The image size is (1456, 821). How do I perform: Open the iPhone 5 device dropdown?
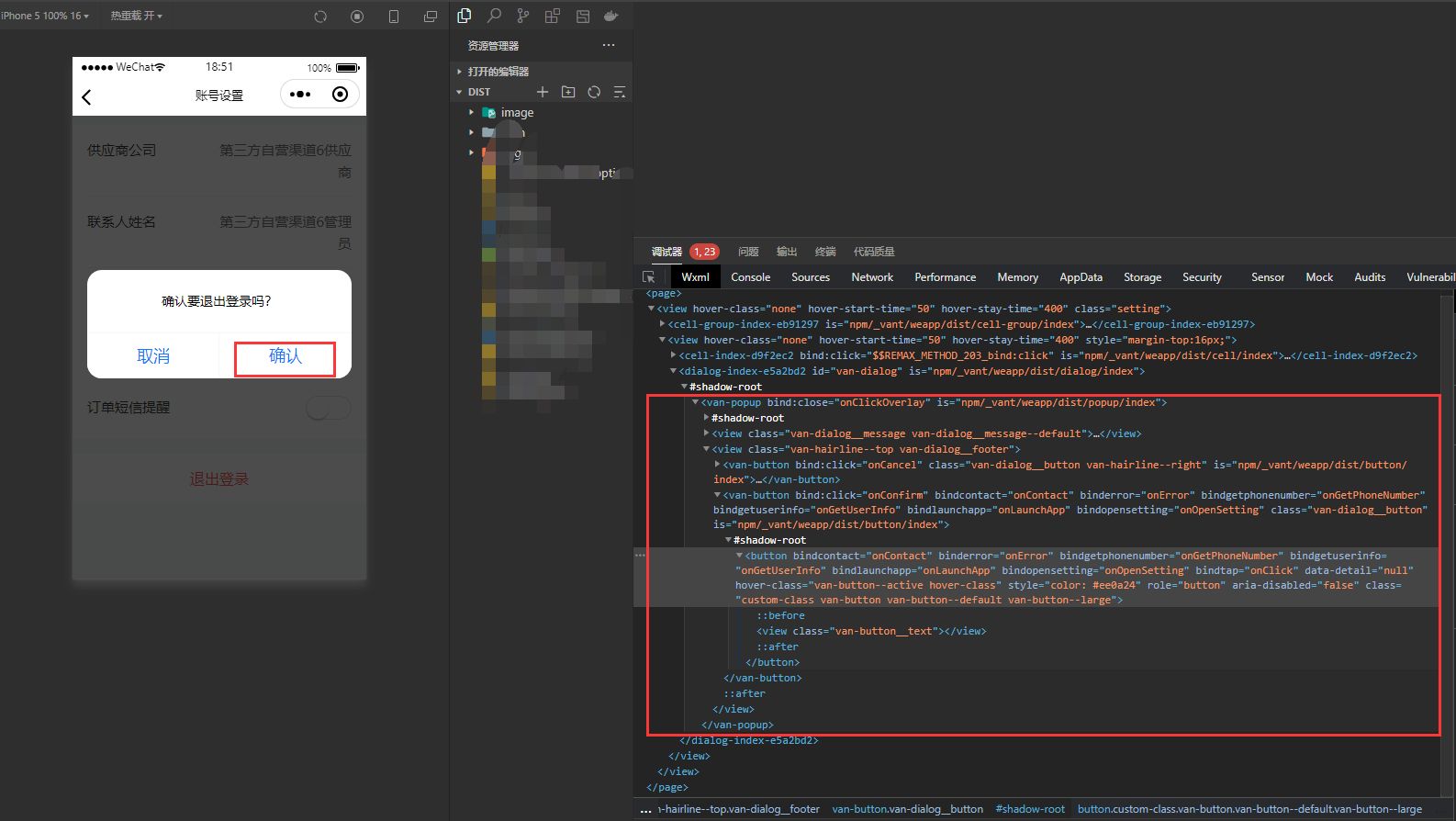(46, 16)
